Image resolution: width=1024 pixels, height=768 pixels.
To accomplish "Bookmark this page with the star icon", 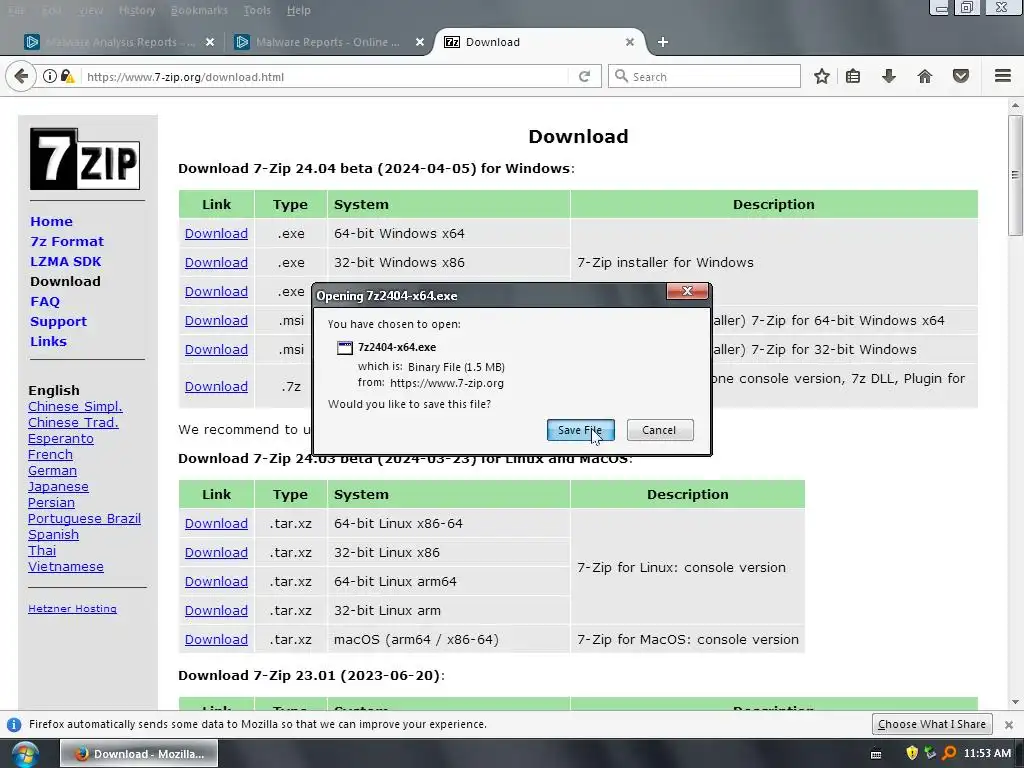I will (822, 76).
